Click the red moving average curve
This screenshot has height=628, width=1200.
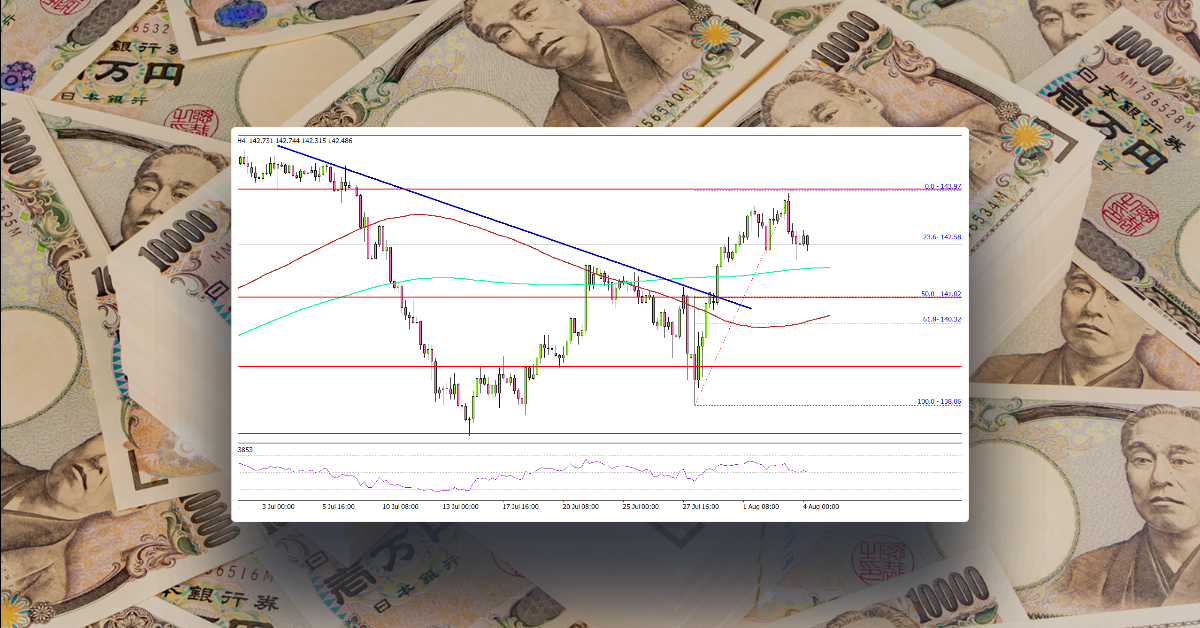click(x=420, y=215)
